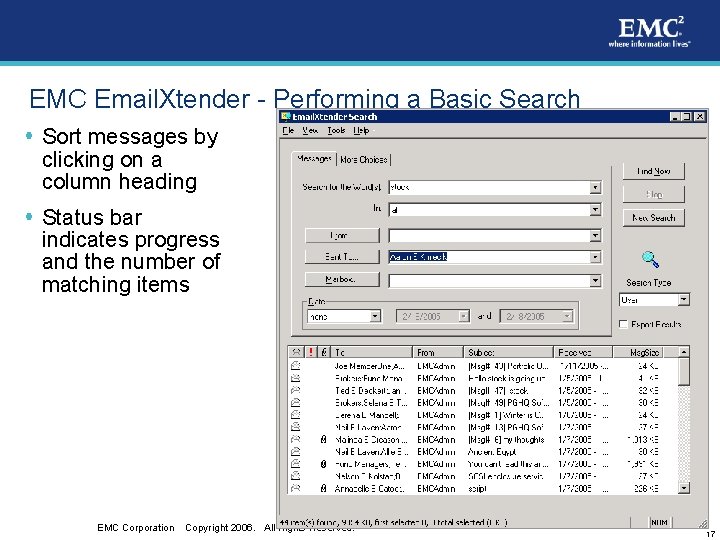The height and width of the screenshot is (540, 720).
Task: Open the Date 'none' dropdown
Action: tap(375, 316)
